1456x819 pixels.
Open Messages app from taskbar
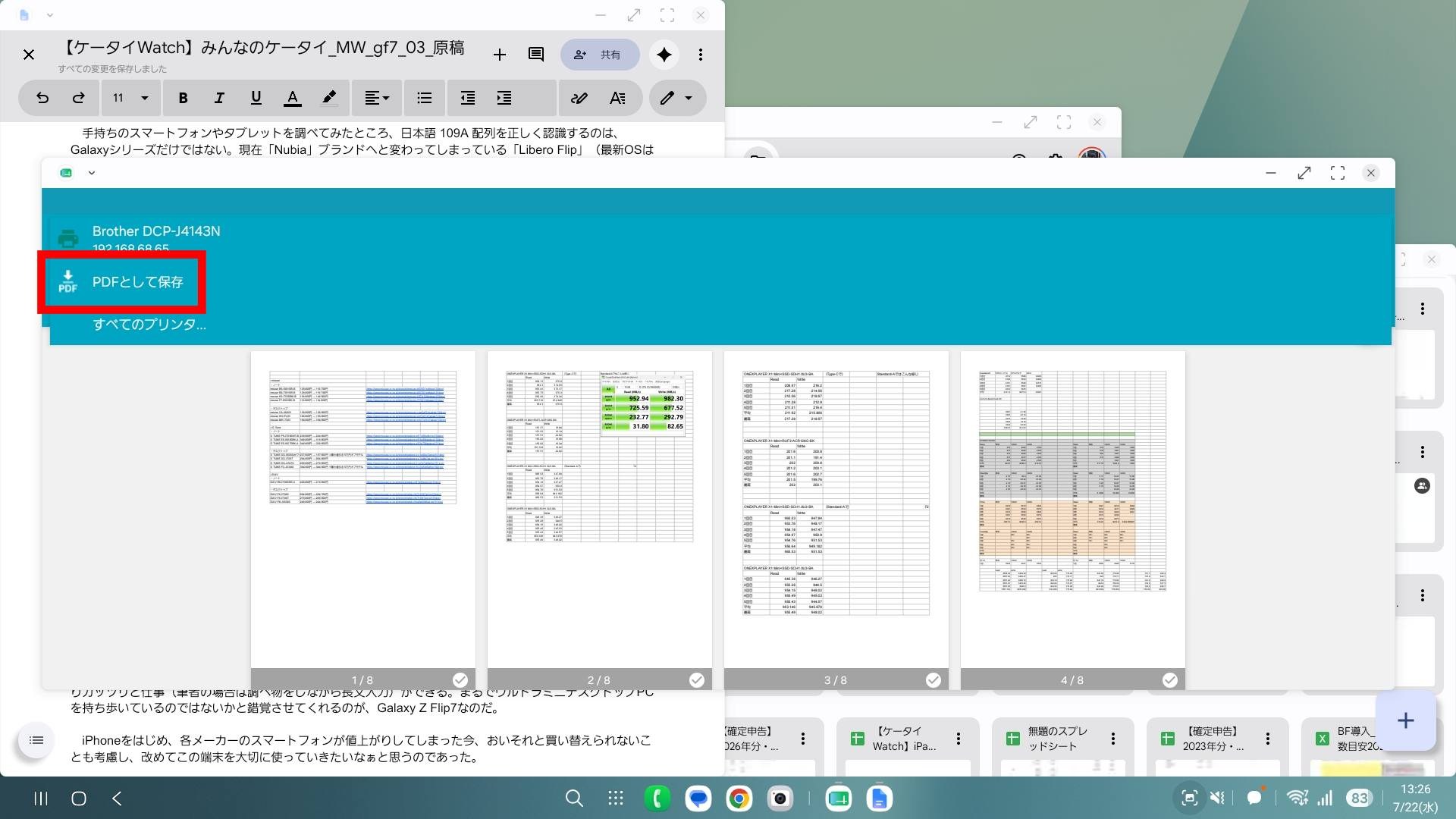point(698,798)
